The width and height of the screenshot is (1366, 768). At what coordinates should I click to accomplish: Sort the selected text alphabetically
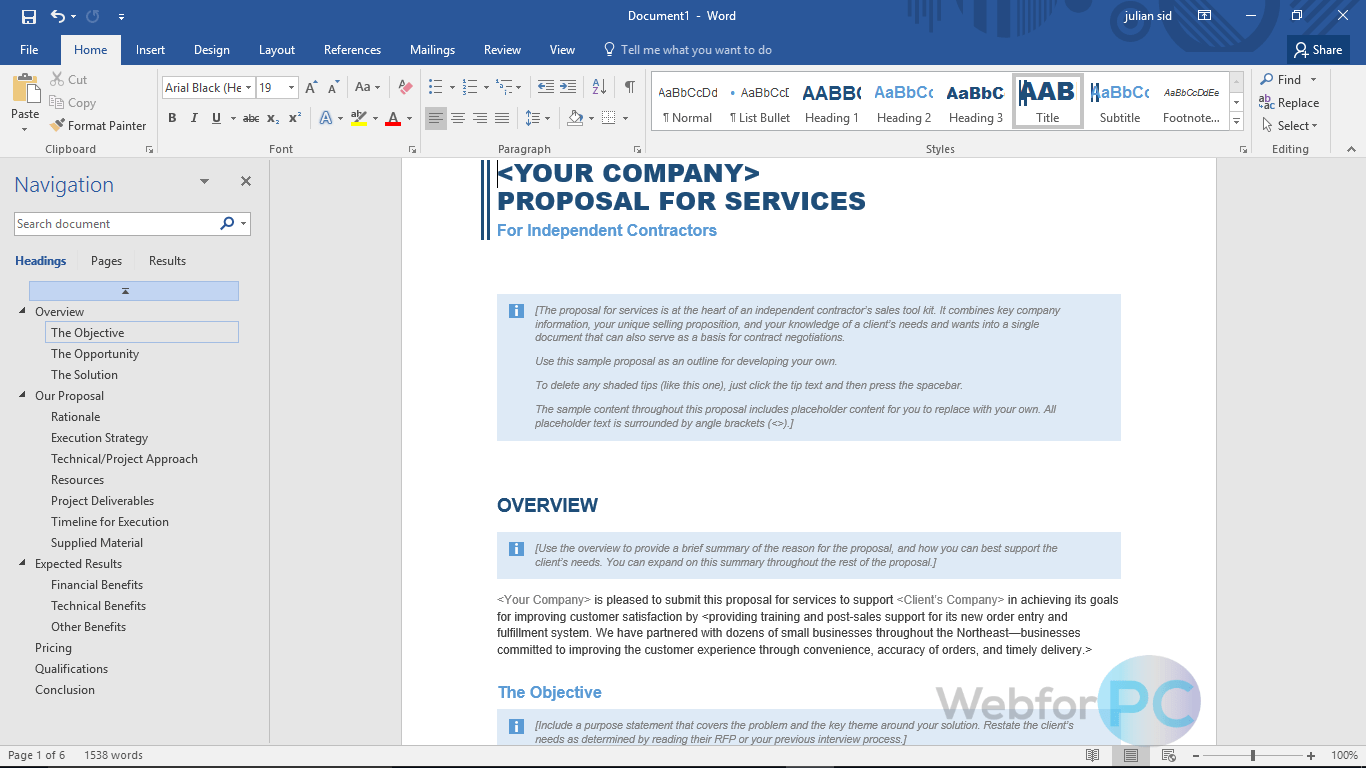tap(599, 87)
